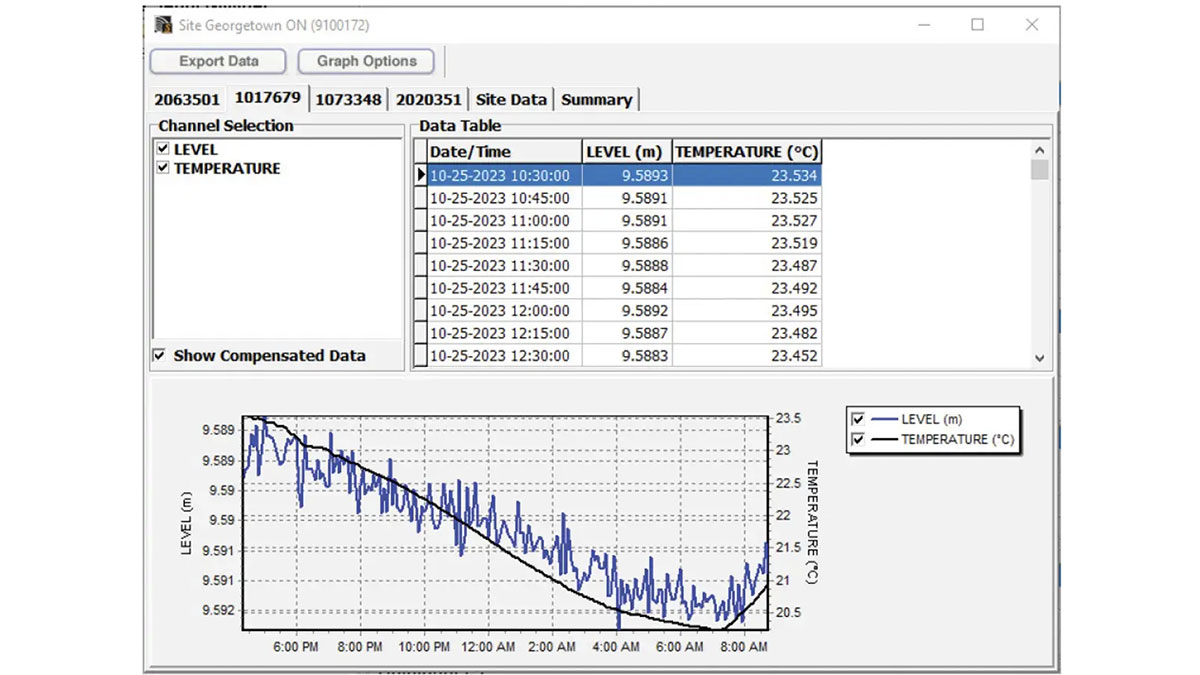This screenshot has width=1200, height=675.
Task: Minimize the Site Georgetown ON window
Action: pos(924,25)
